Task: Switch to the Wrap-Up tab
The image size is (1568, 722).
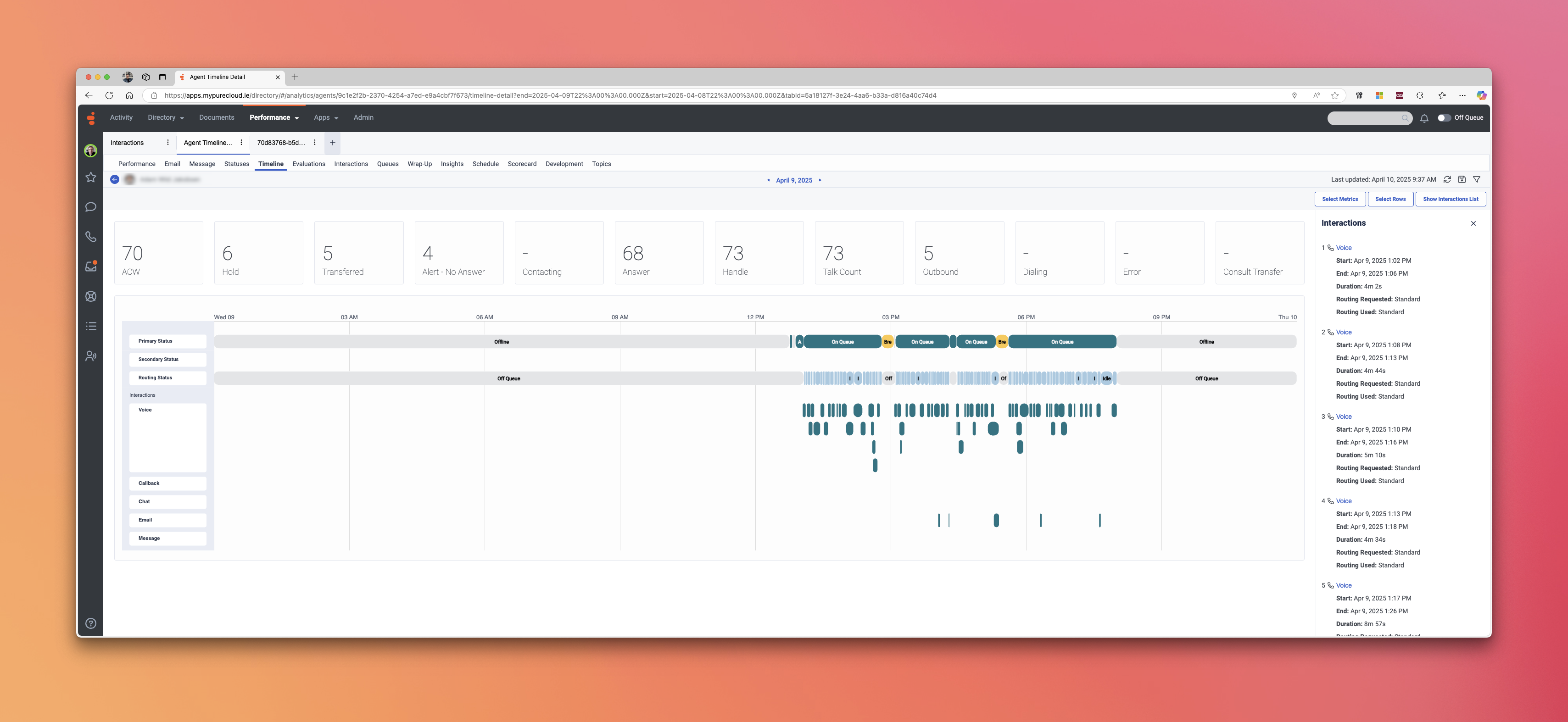Action: (x=419, y=164)
